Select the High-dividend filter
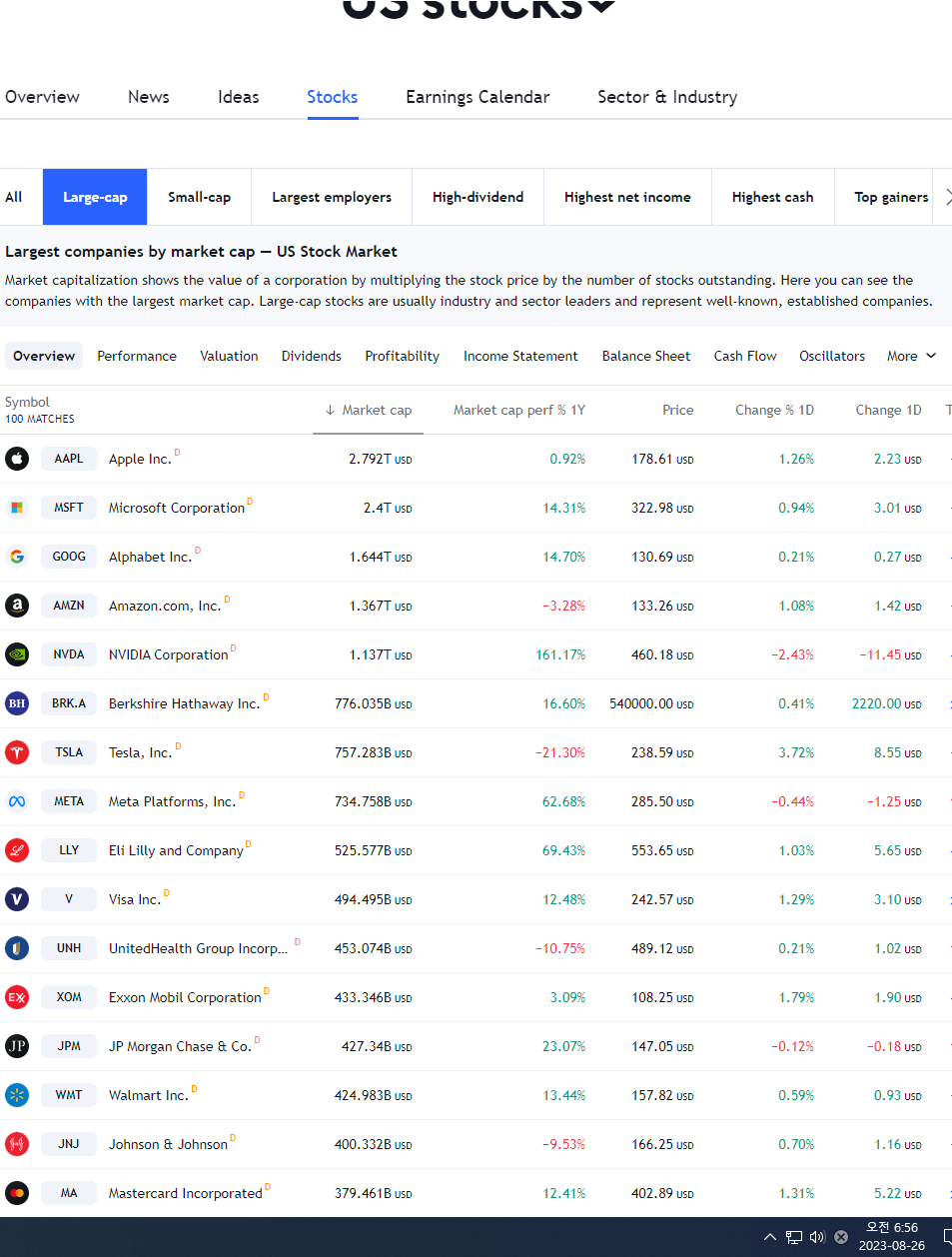This screenshot has width=952, height=1257. tap(477, 197)
